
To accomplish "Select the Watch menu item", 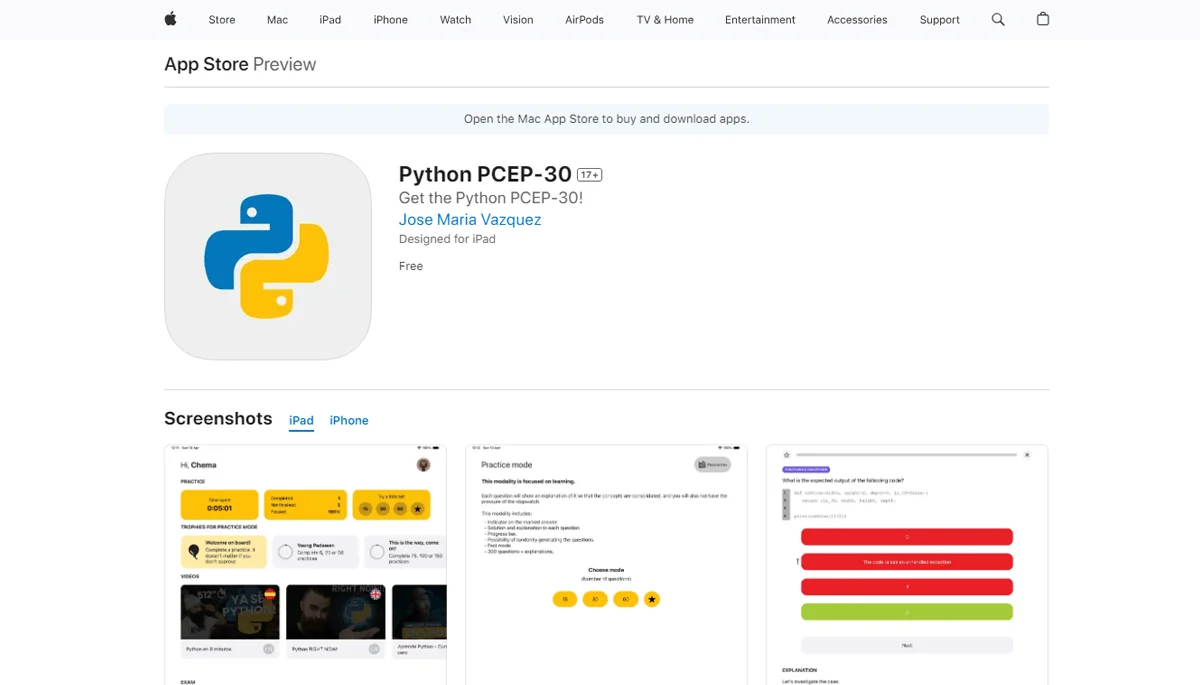I will click(456, 20).
